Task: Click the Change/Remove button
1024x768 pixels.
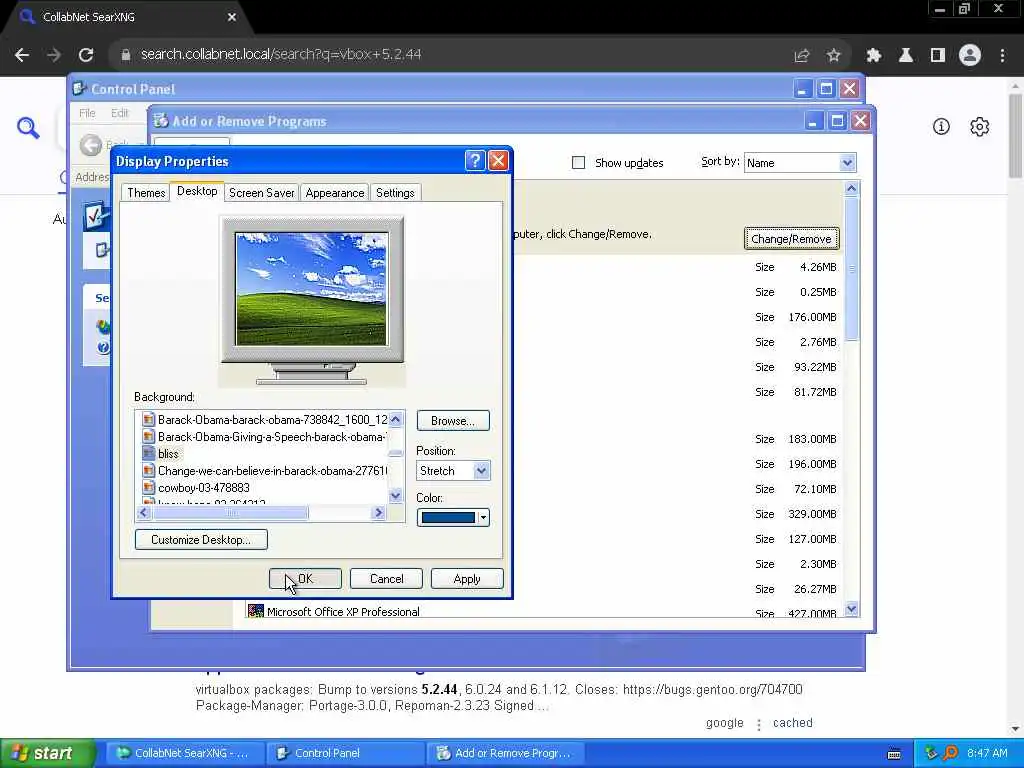Action: click(791, 239)
